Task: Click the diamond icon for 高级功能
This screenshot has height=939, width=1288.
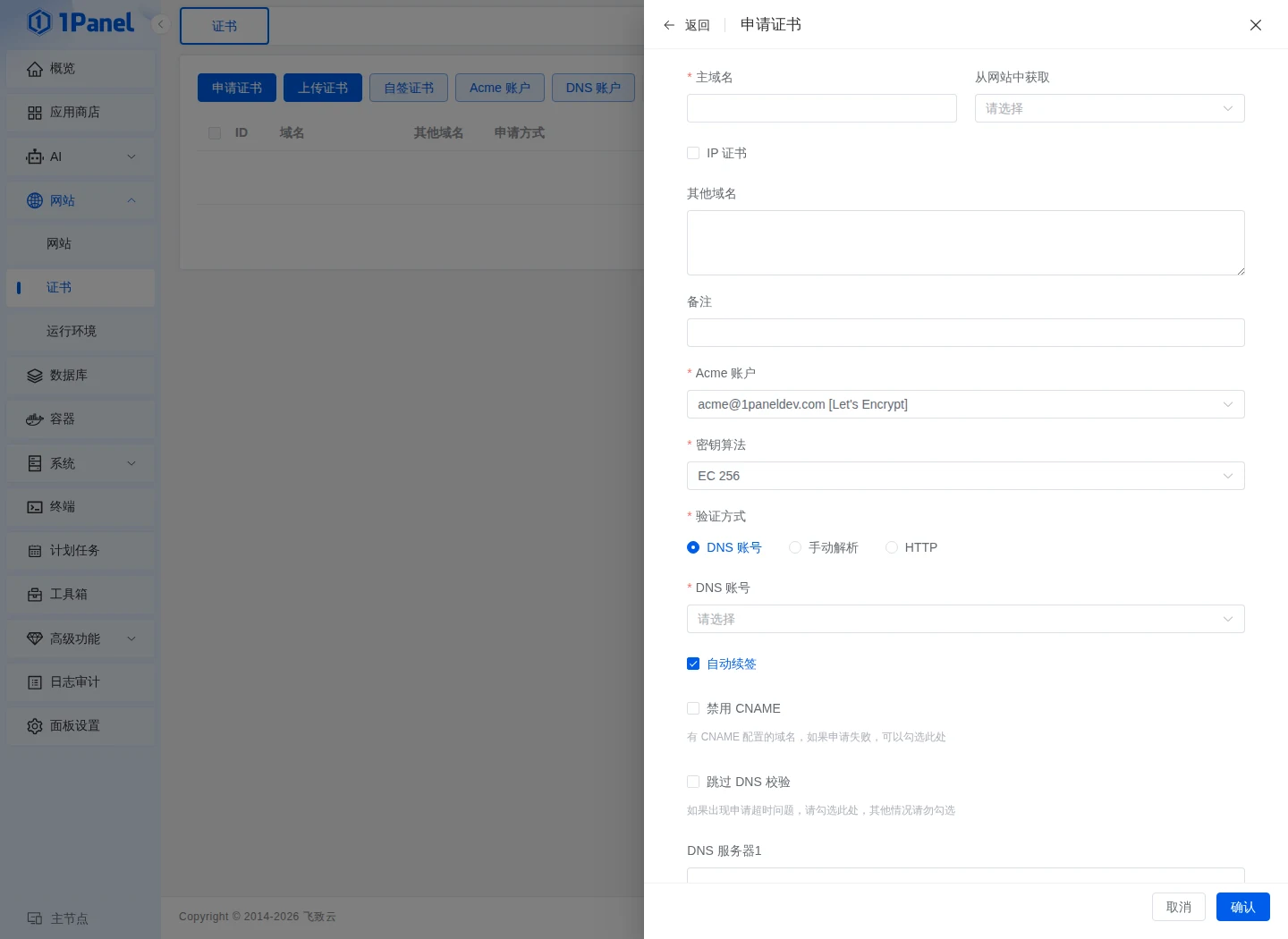Action: pyautogui.click(x=35, y=639)
